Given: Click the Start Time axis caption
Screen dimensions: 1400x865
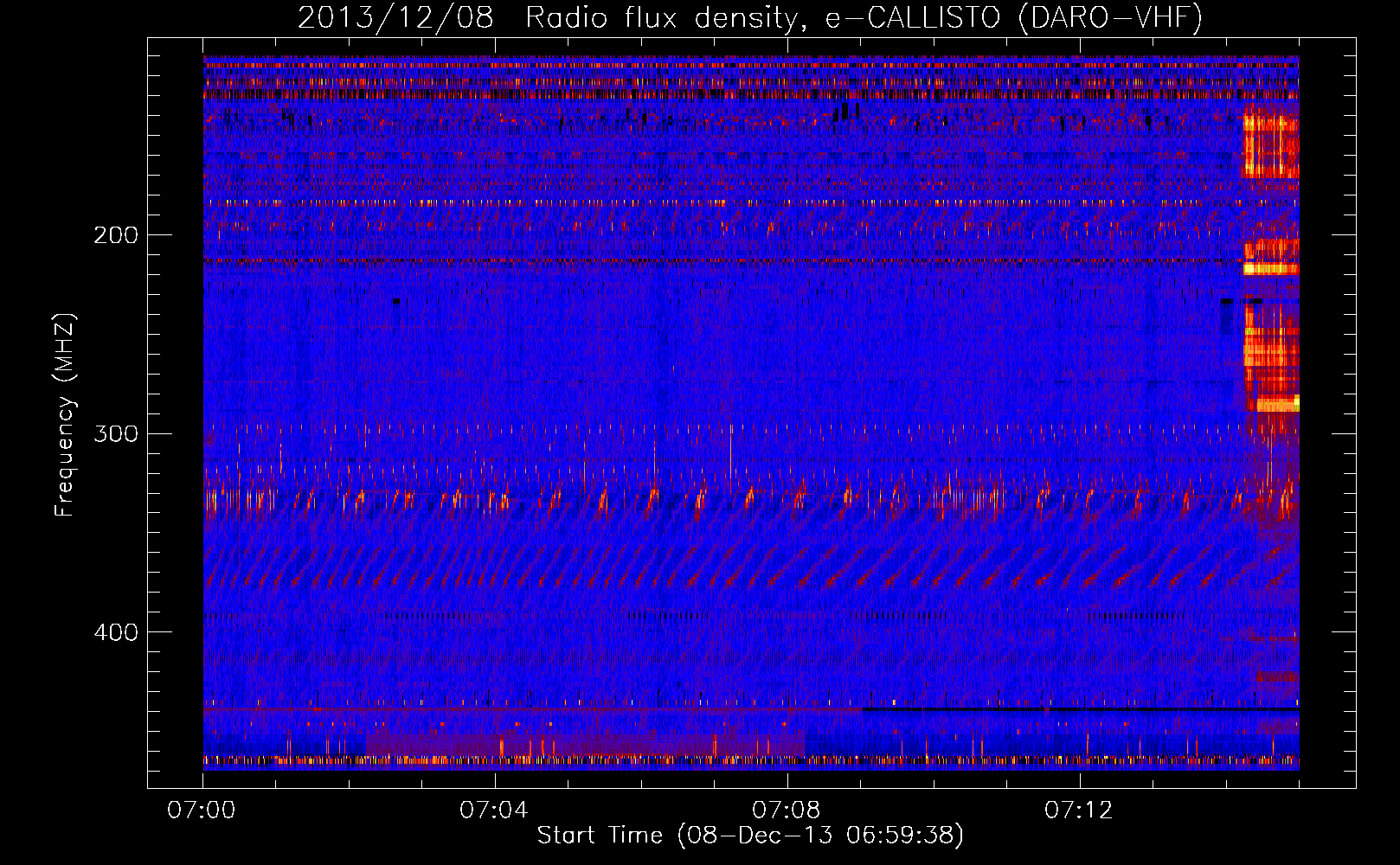Looking at the screenshot, I should 750,836.
